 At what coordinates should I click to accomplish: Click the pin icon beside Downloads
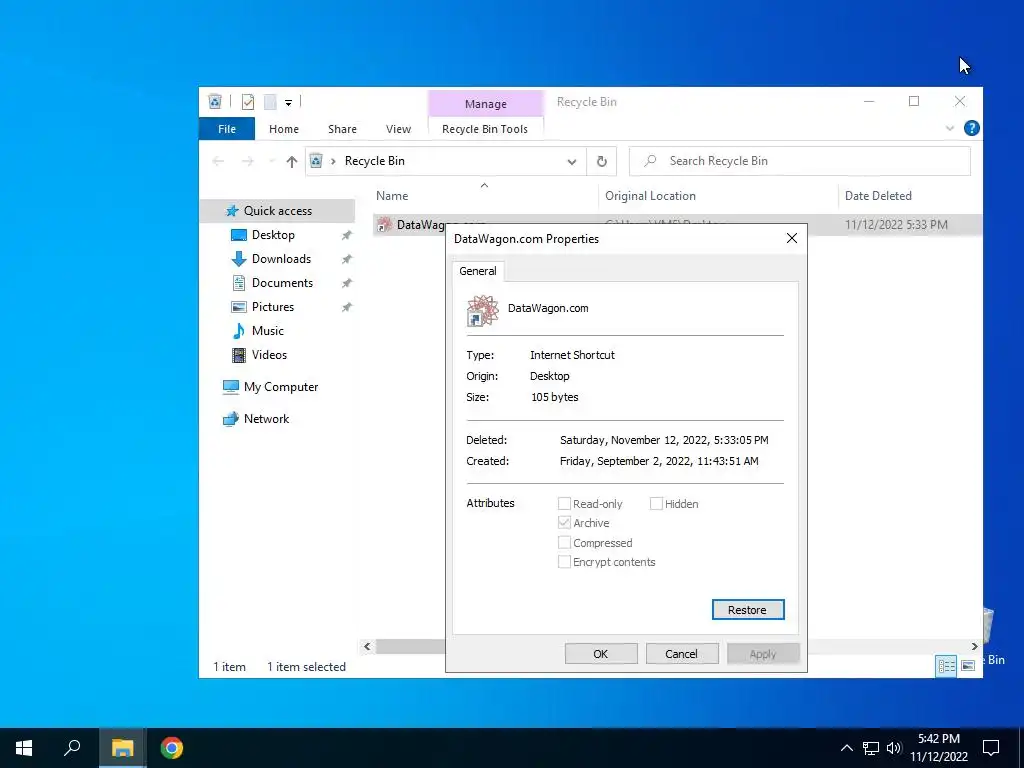[x=347, y=259]
